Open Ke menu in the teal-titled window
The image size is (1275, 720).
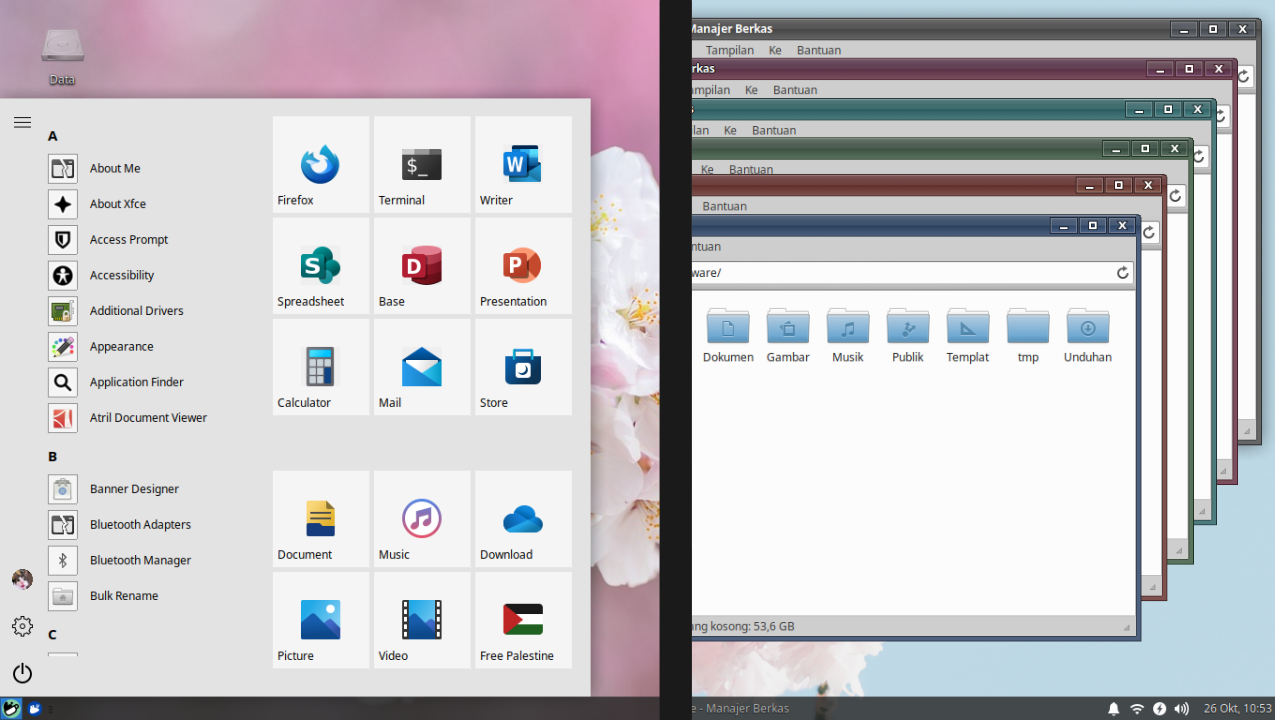pyautogui.click(x=730, y=130)
